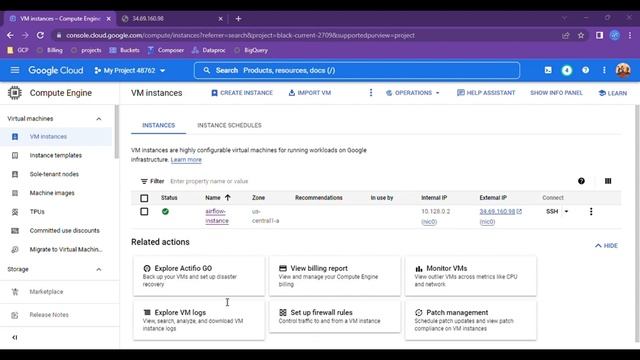Open the Explore Actifio GO card
Viewport: 640px width, 360px height.
point(199,276)
